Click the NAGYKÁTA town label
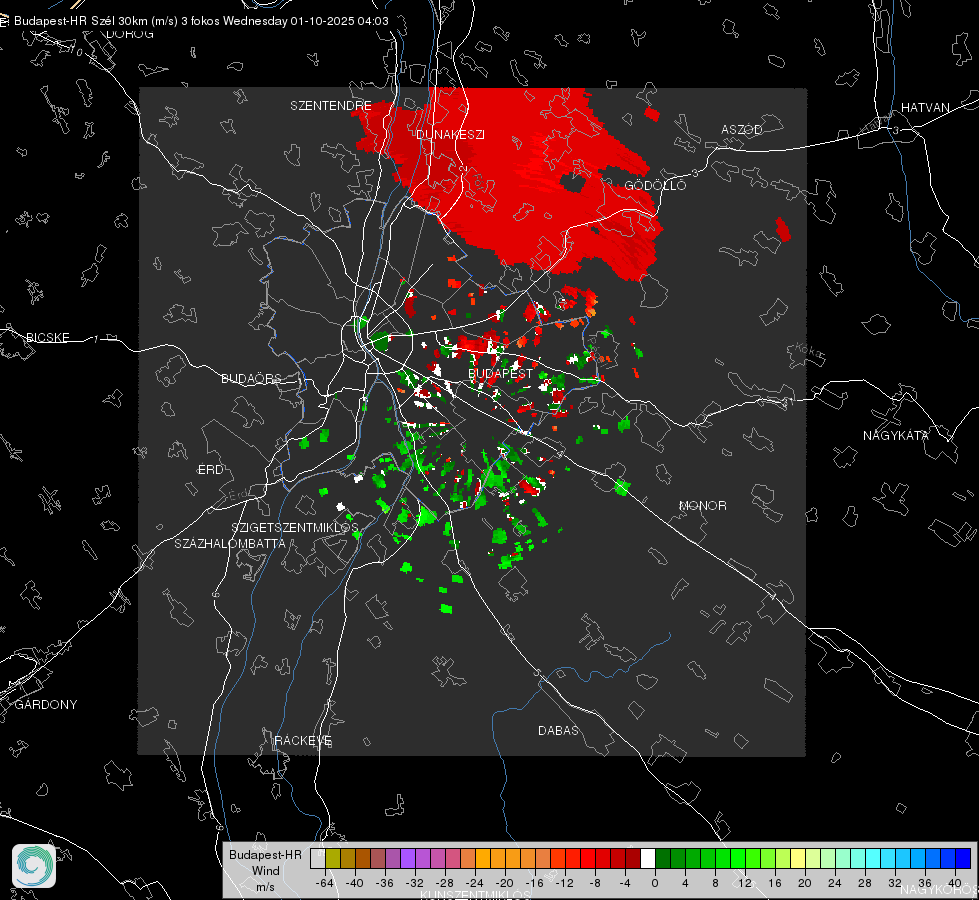Viewport: 979px width, 900px height. [x=895, y=435]
